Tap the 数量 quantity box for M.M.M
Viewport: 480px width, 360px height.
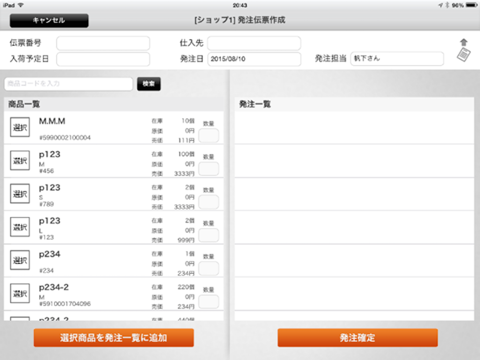tap(209, 136)
